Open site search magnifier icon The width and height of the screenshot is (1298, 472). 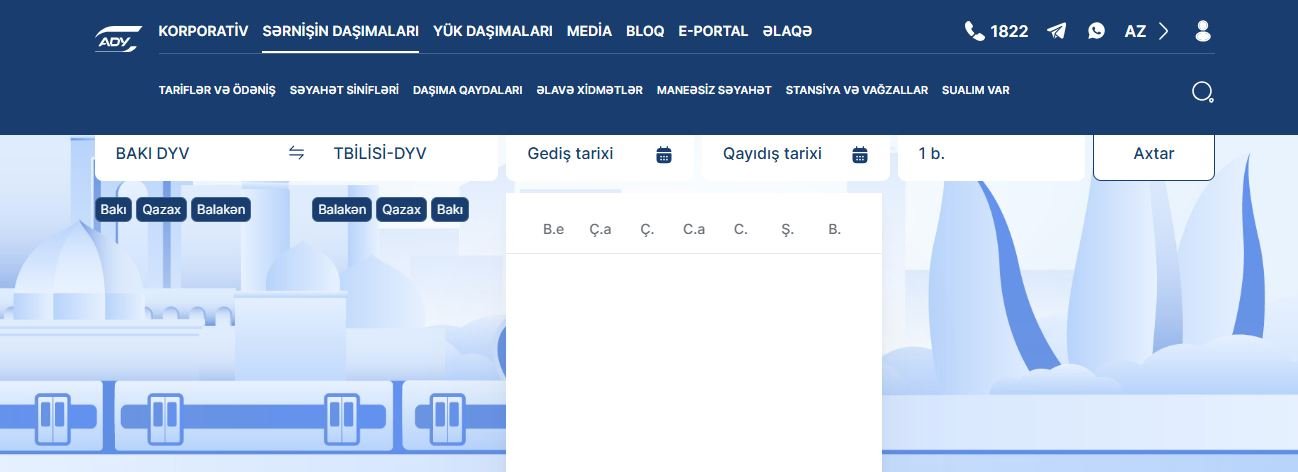tap(1203, 92)
